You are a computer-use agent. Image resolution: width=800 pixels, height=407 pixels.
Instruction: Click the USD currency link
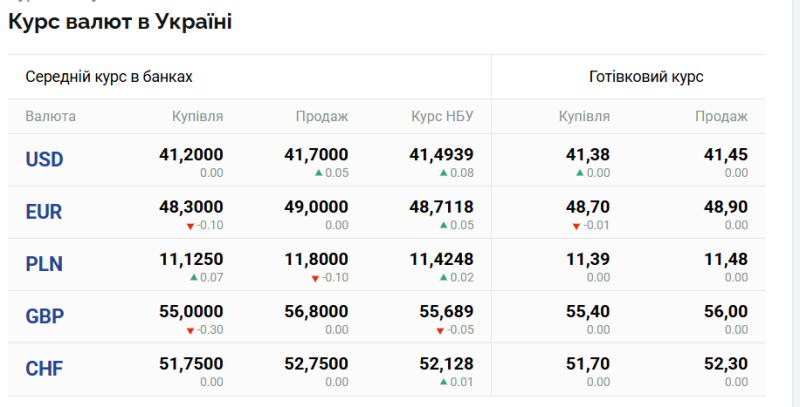tap(44, 160)
